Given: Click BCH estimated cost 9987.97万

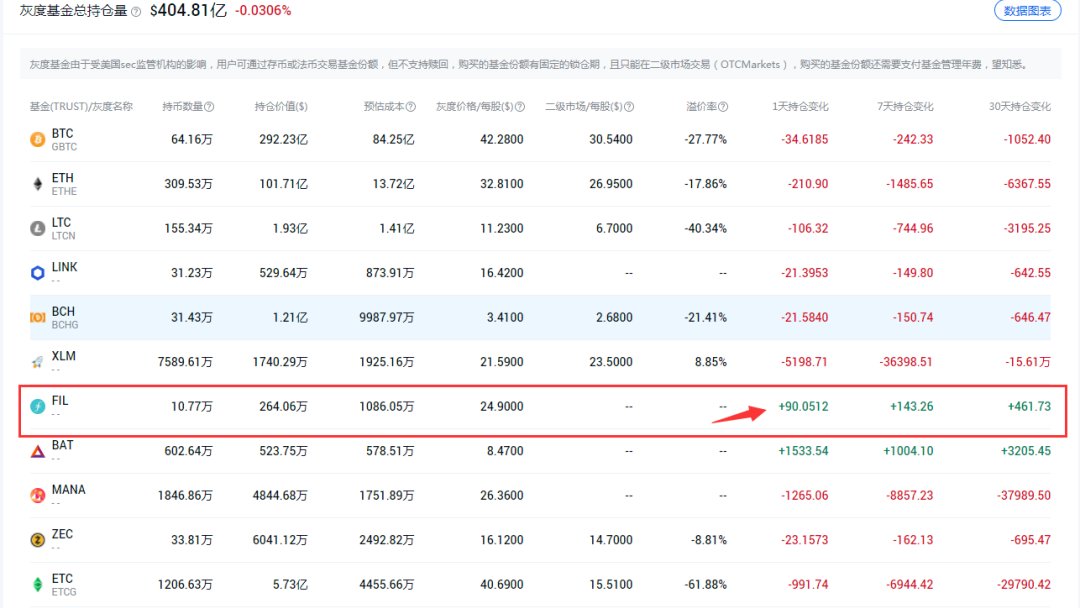Looking at the screenshot, I should pos(386,318).
